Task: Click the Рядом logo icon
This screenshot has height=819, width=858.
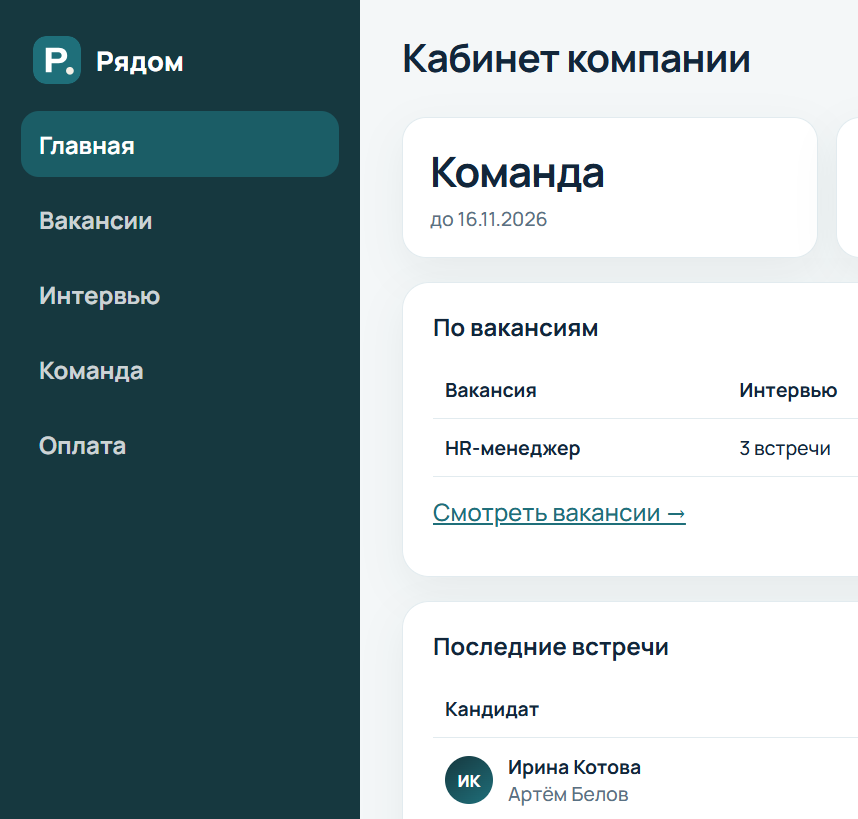Action: pyautogui.click(x=57, y=60)
